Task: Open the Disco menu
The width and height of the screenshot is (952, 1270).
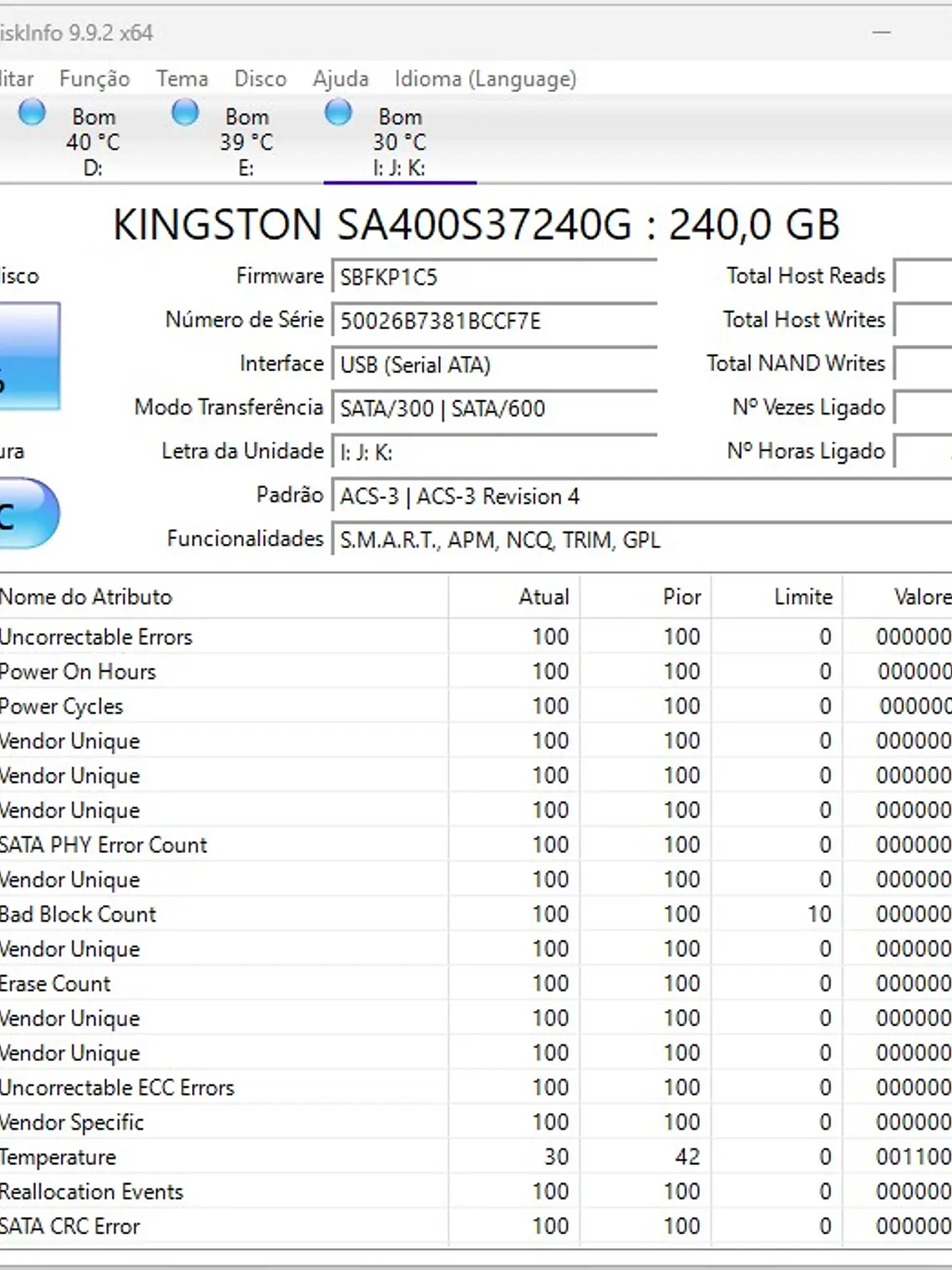Action: pyautogui.click(x=261, y=79)
